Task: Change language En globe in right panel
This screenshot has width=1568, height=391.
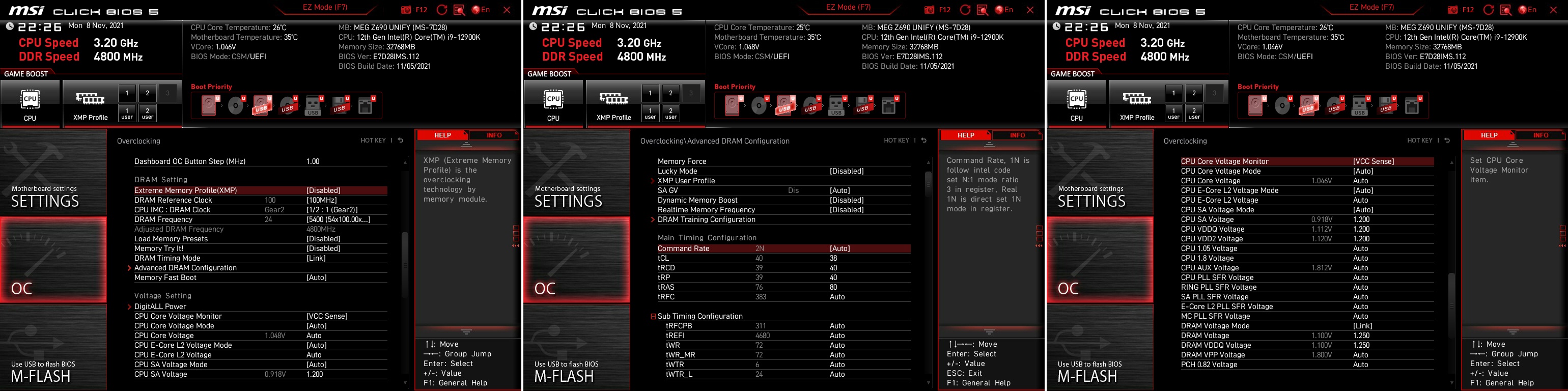Action: click(x=1528, y=10)
